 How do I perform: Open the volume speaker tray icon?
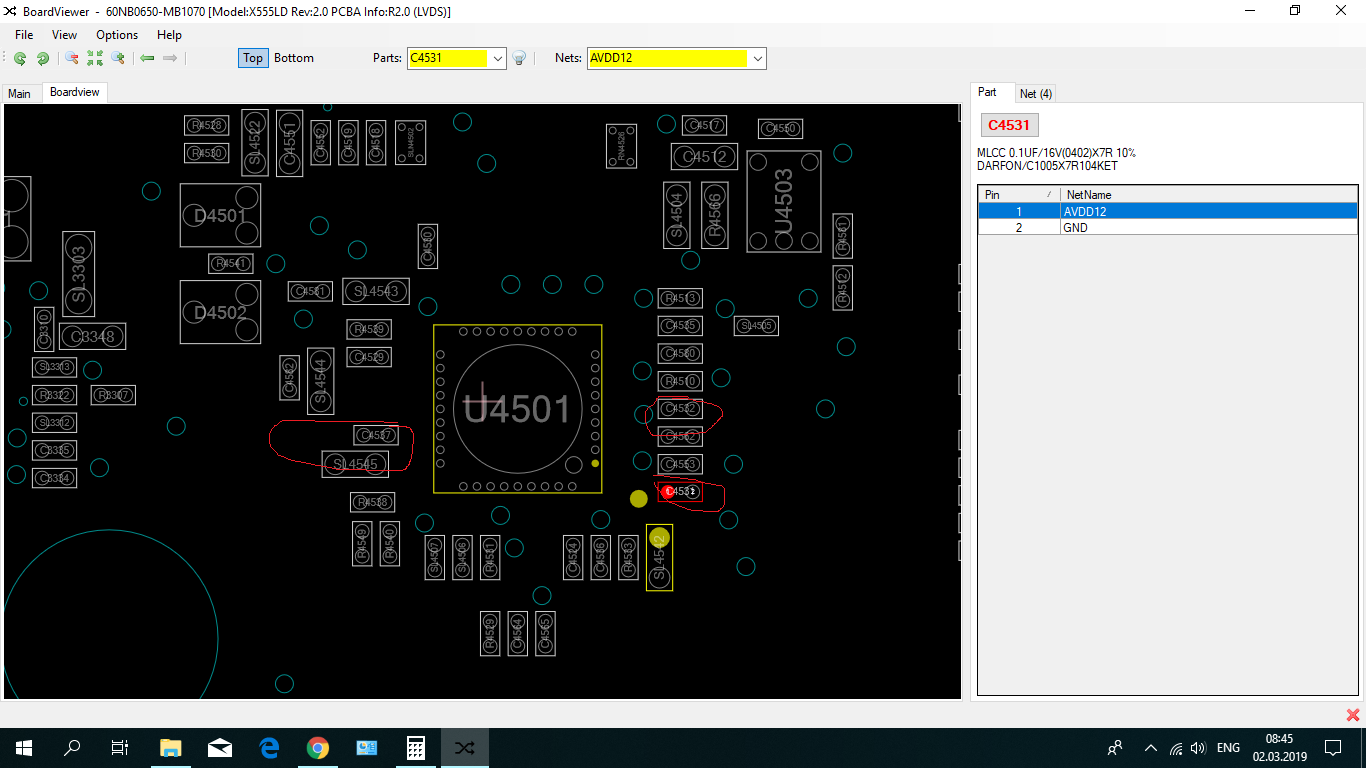[1198, 747]
